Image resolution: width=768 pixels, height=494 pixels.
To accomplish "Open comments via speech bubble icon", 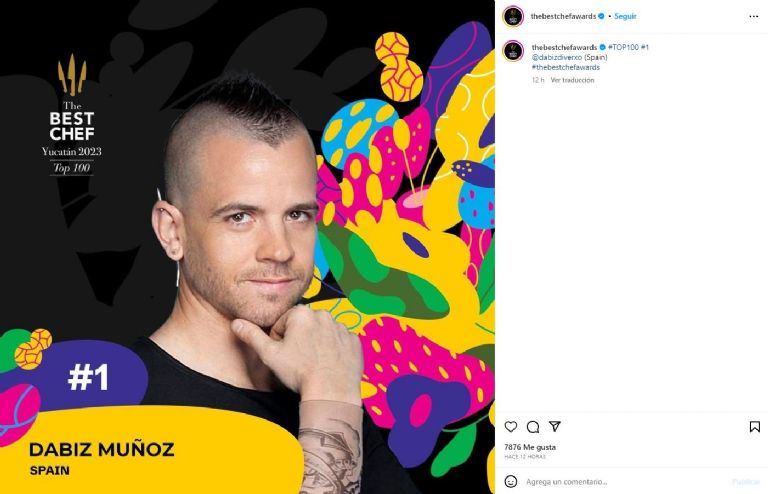I will click(533, 427).
